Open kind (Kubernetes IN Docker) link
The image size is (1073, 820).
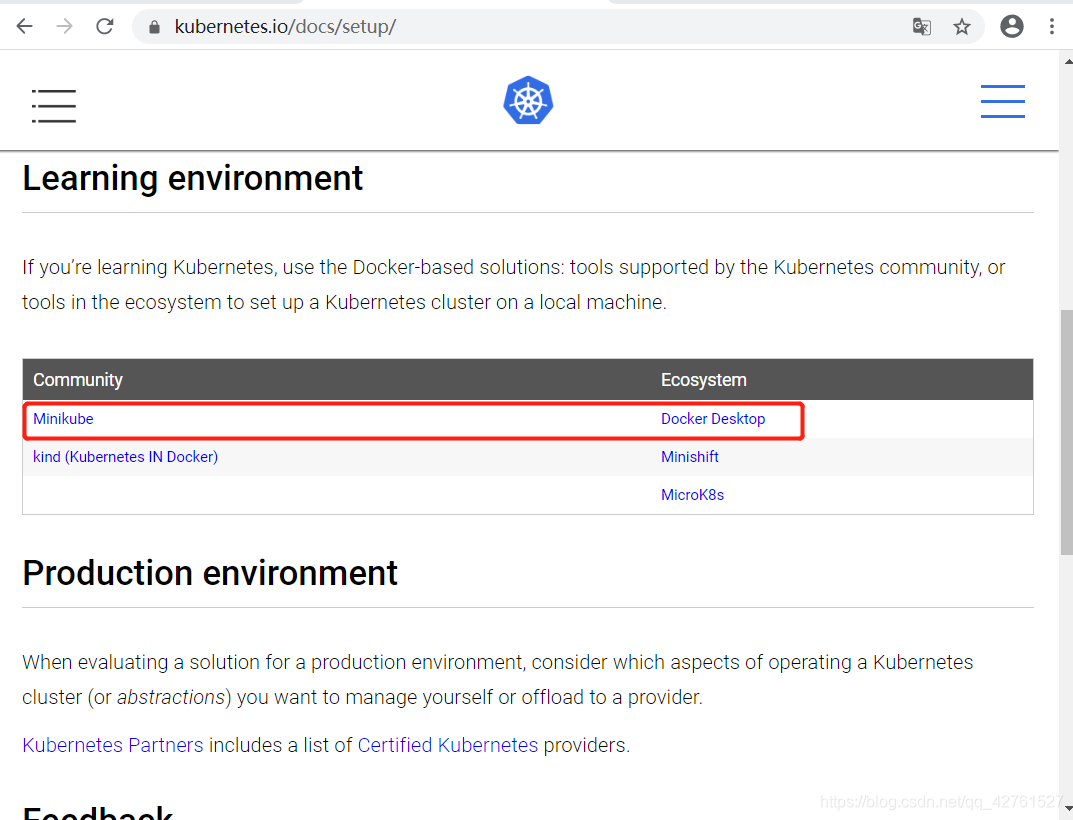pos(125,457)
